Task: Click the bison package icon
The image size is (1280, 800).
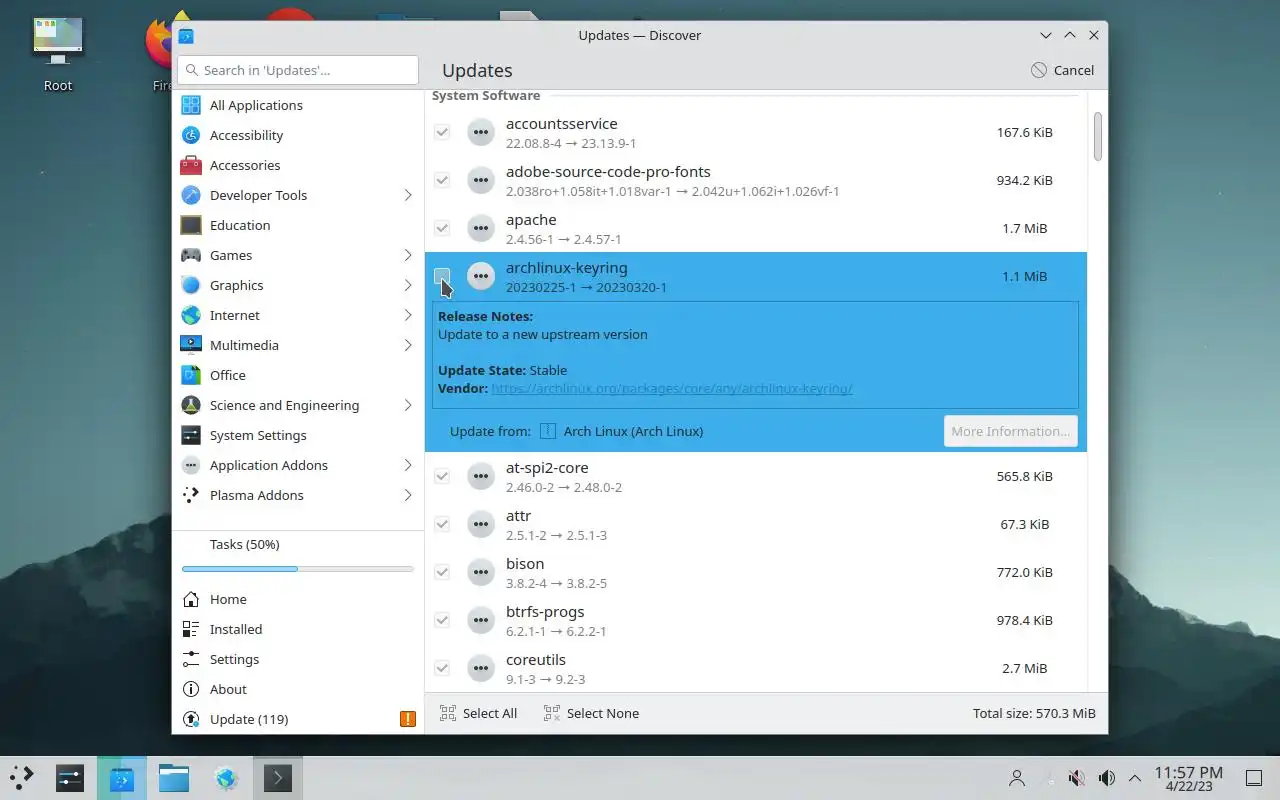Action: point(481,572)
